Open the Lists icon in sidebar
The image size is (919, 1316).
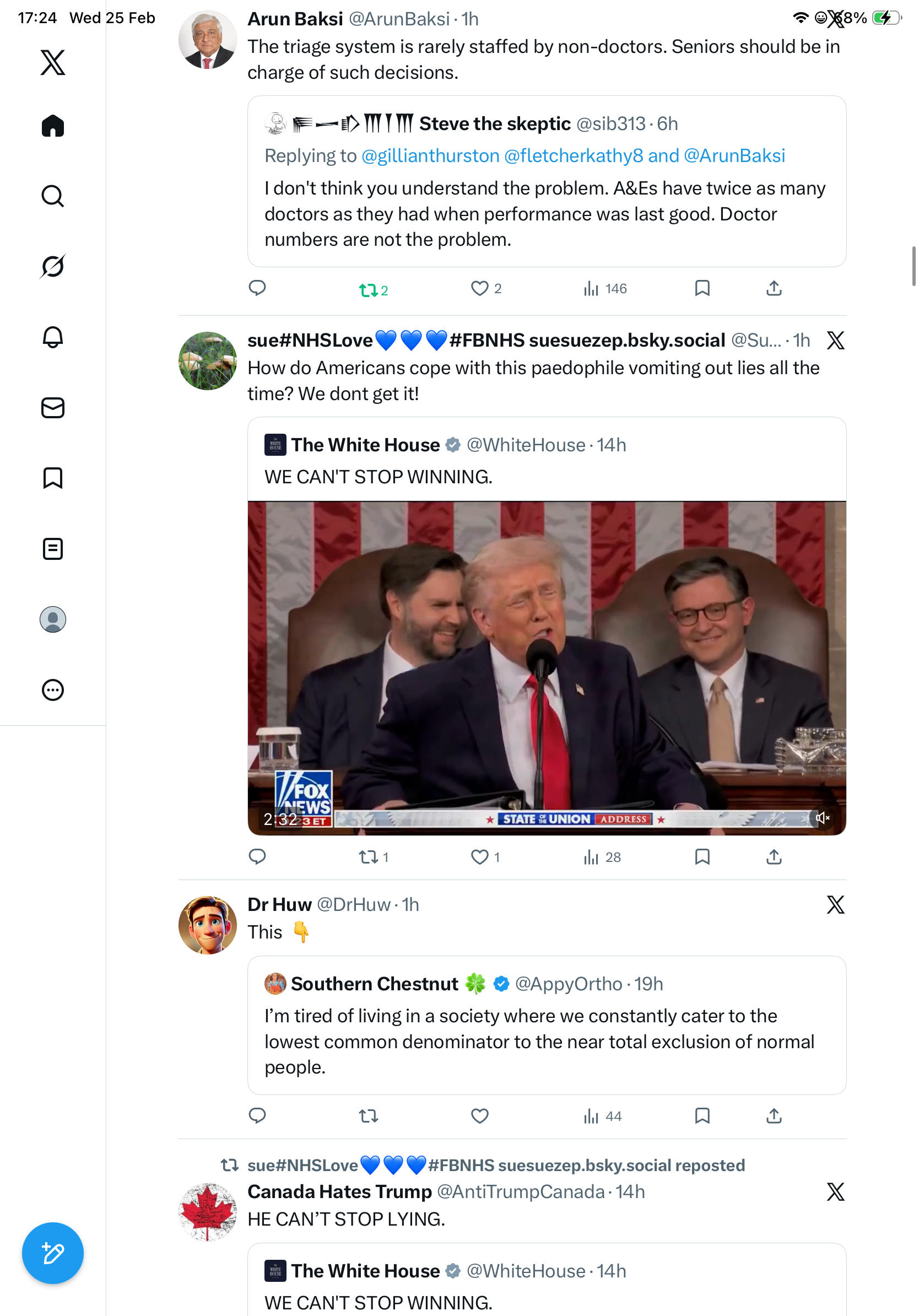(x=53, y=548)
